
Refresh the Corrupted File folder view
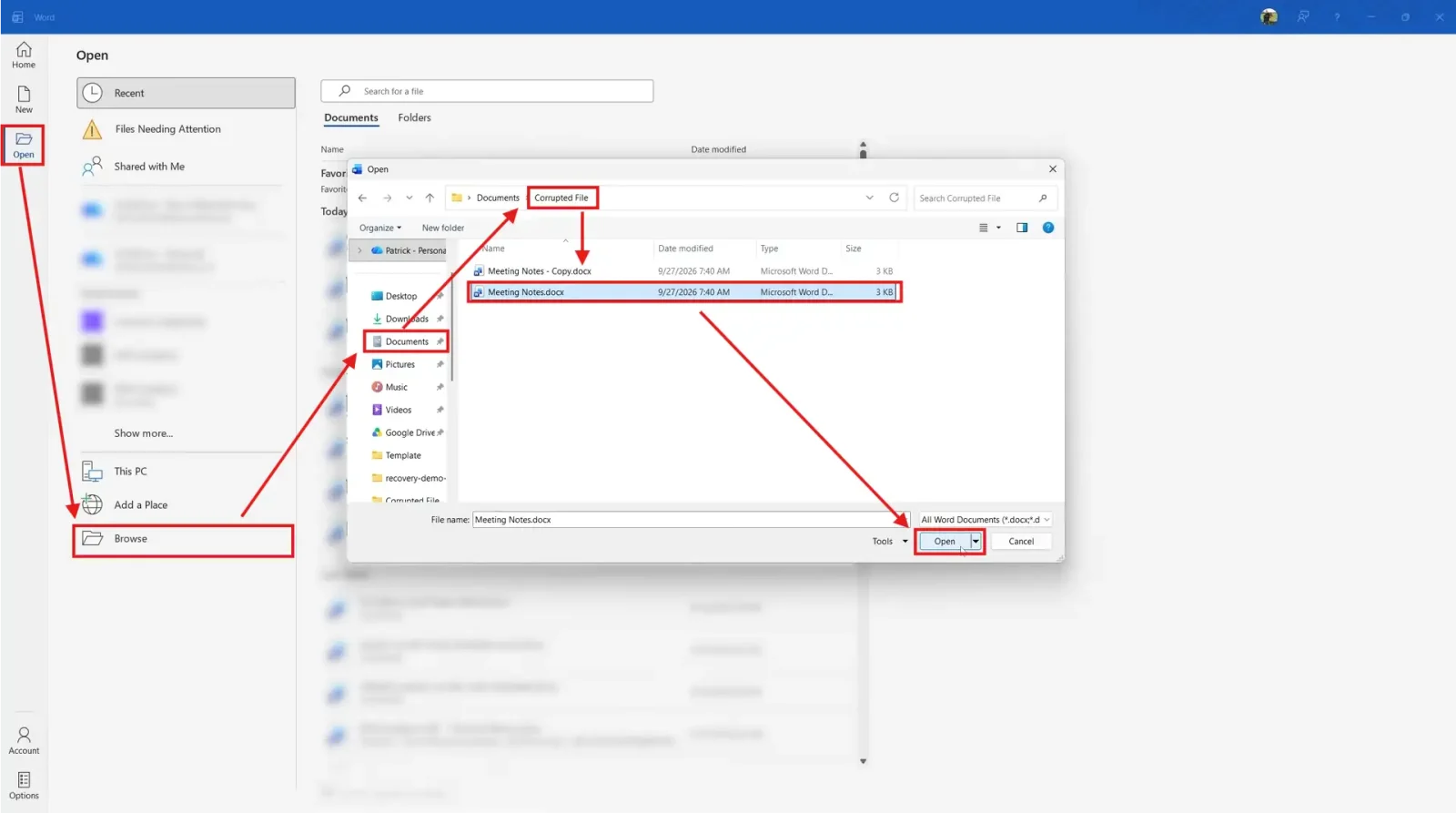tap(894, 198)
